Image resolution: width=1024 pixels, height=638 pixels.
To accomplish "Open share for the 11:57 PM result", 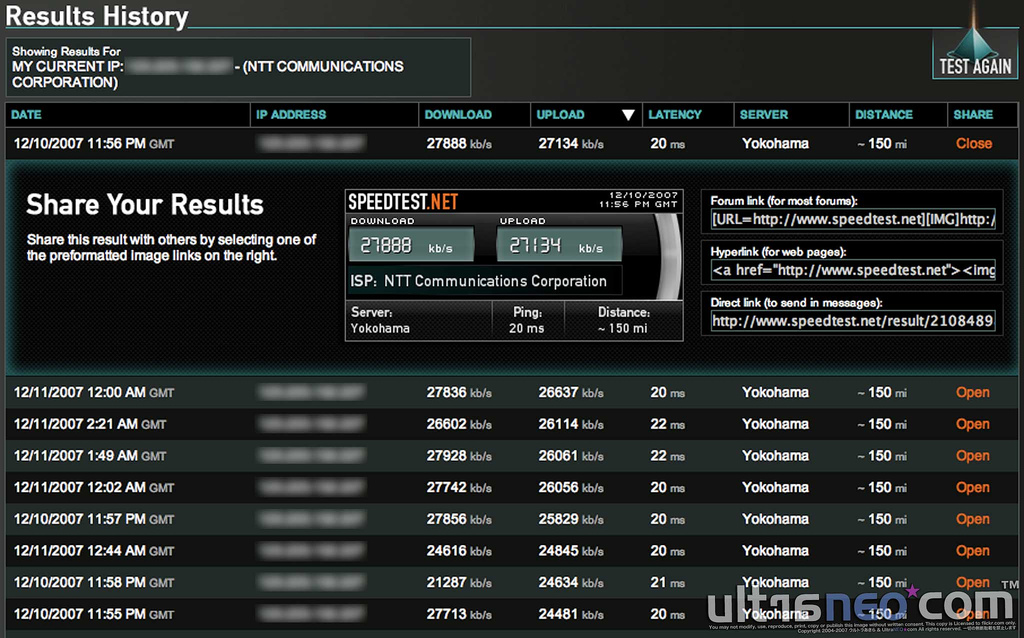I will click(972, 519).
